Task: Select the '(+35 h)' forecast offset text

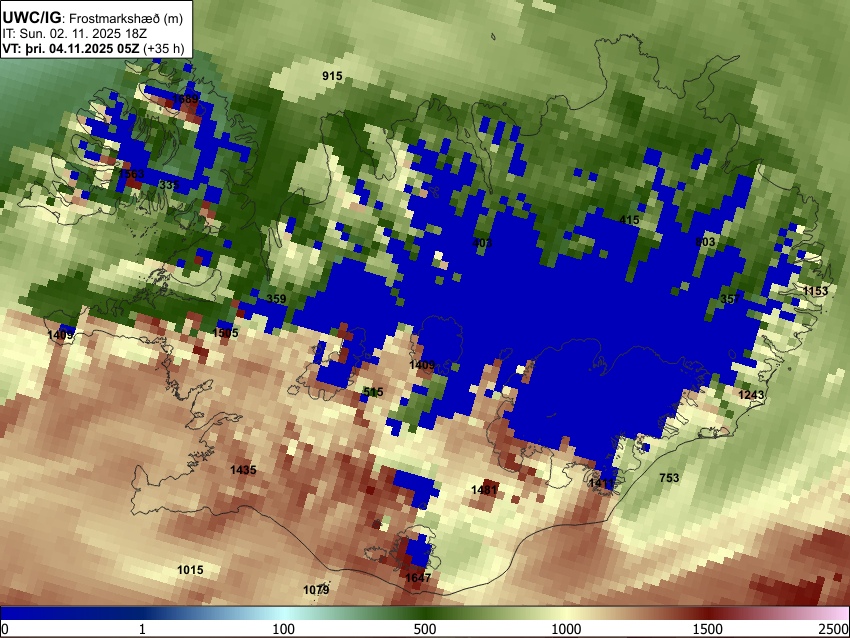Action: pos(164,48)
